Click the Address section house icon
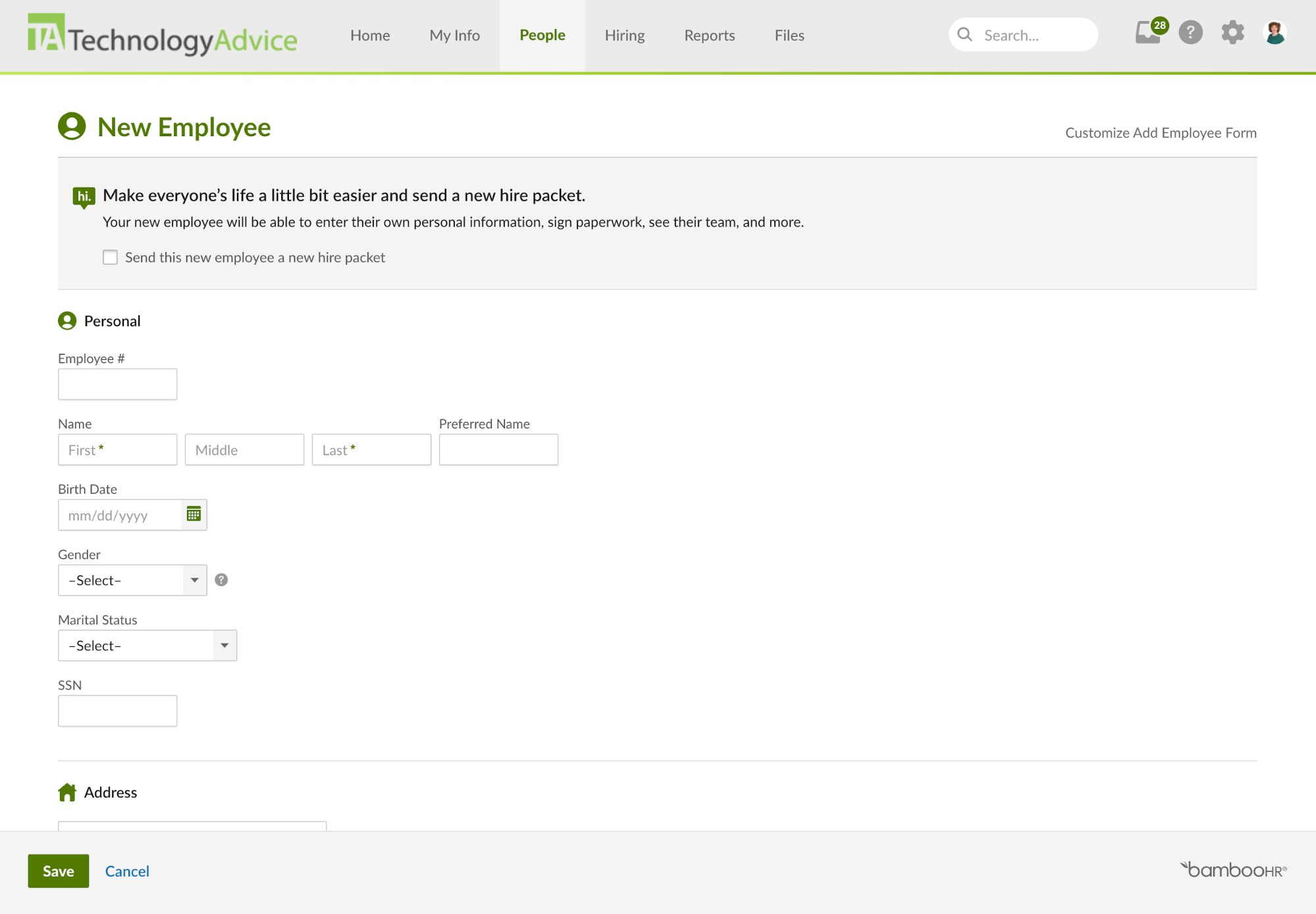This screenshot has width=1316, height=914. (67, 792)
